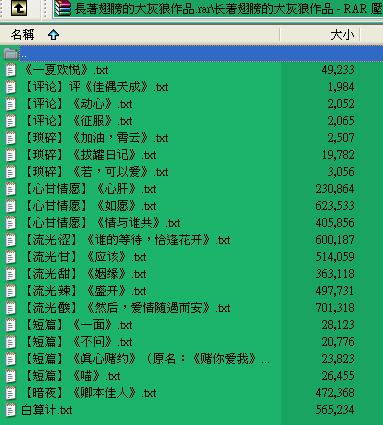Select 【流光酸】《然后，爱情随遇而安》.txt
The image size is (383, 425).
pos(127,308)
